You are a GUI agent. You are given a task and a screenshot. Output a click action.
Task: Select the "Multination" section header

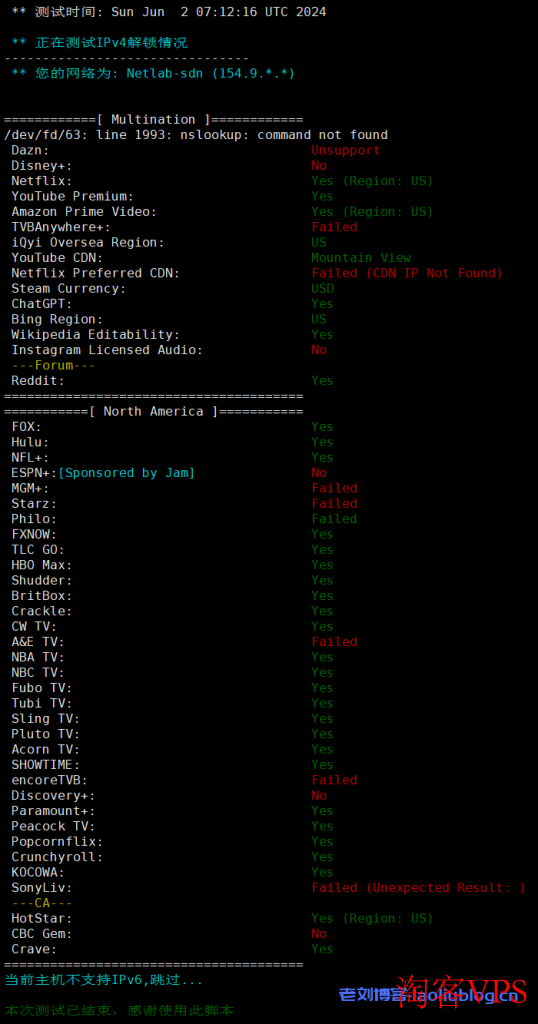tap(153, 120)
